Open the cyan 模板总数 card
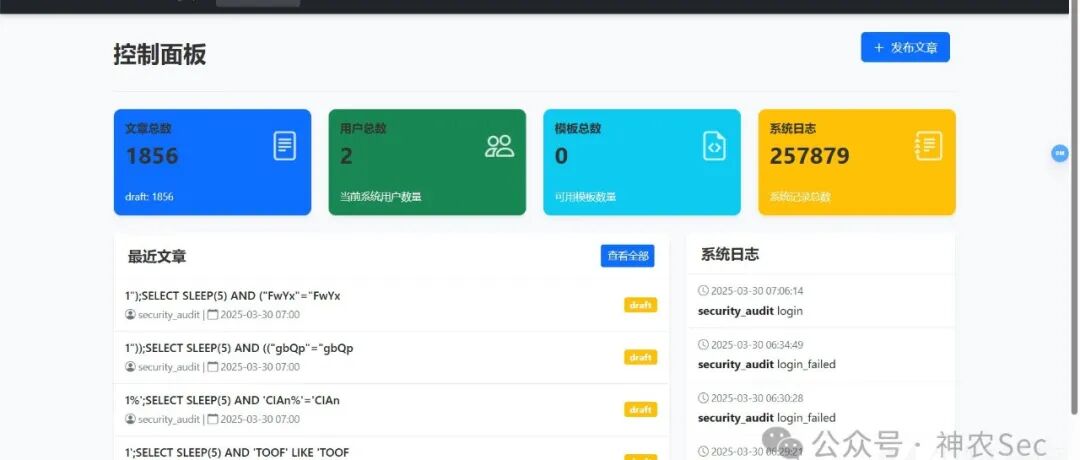The height and width of the screenshot is (460, 1080). (x=642, y=162)
